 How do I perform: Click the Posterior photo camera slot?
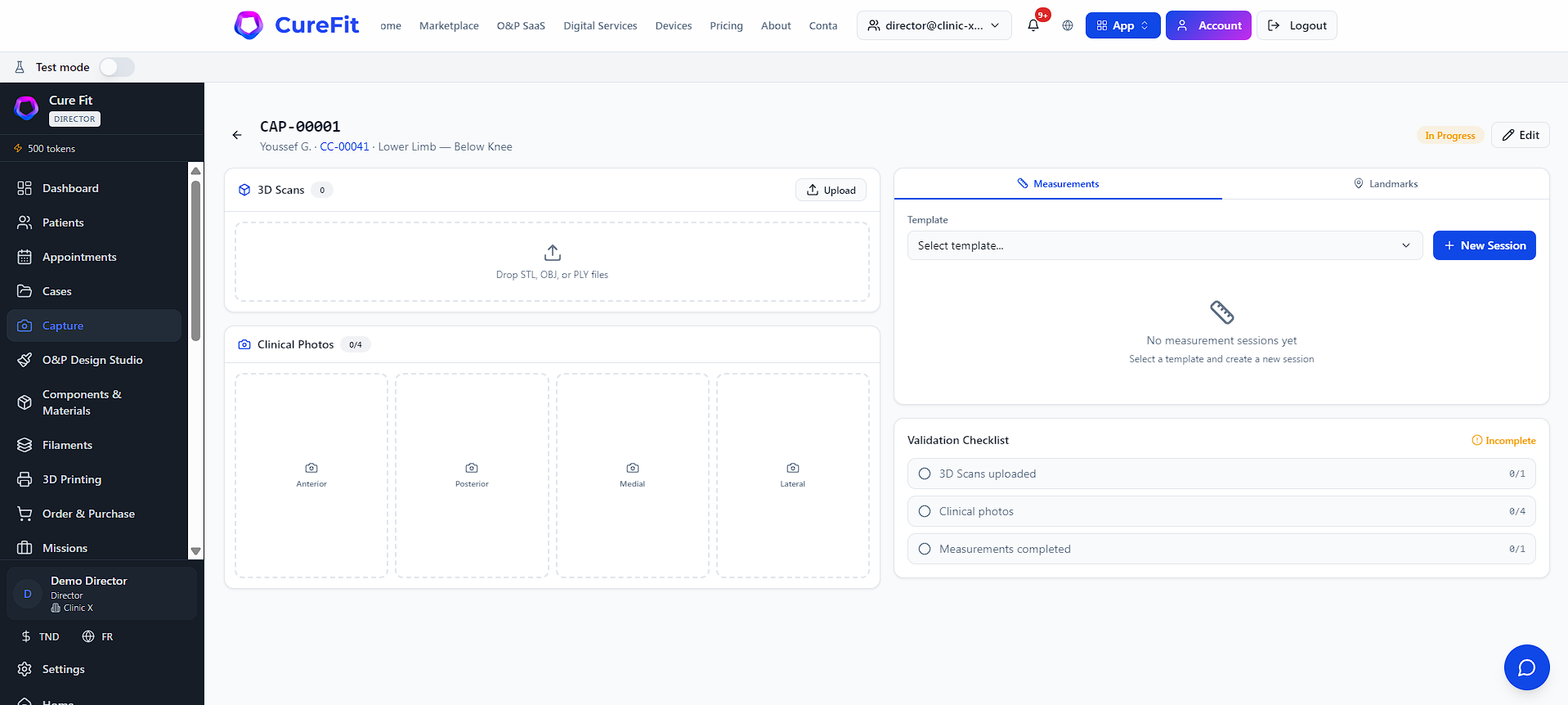472,475
